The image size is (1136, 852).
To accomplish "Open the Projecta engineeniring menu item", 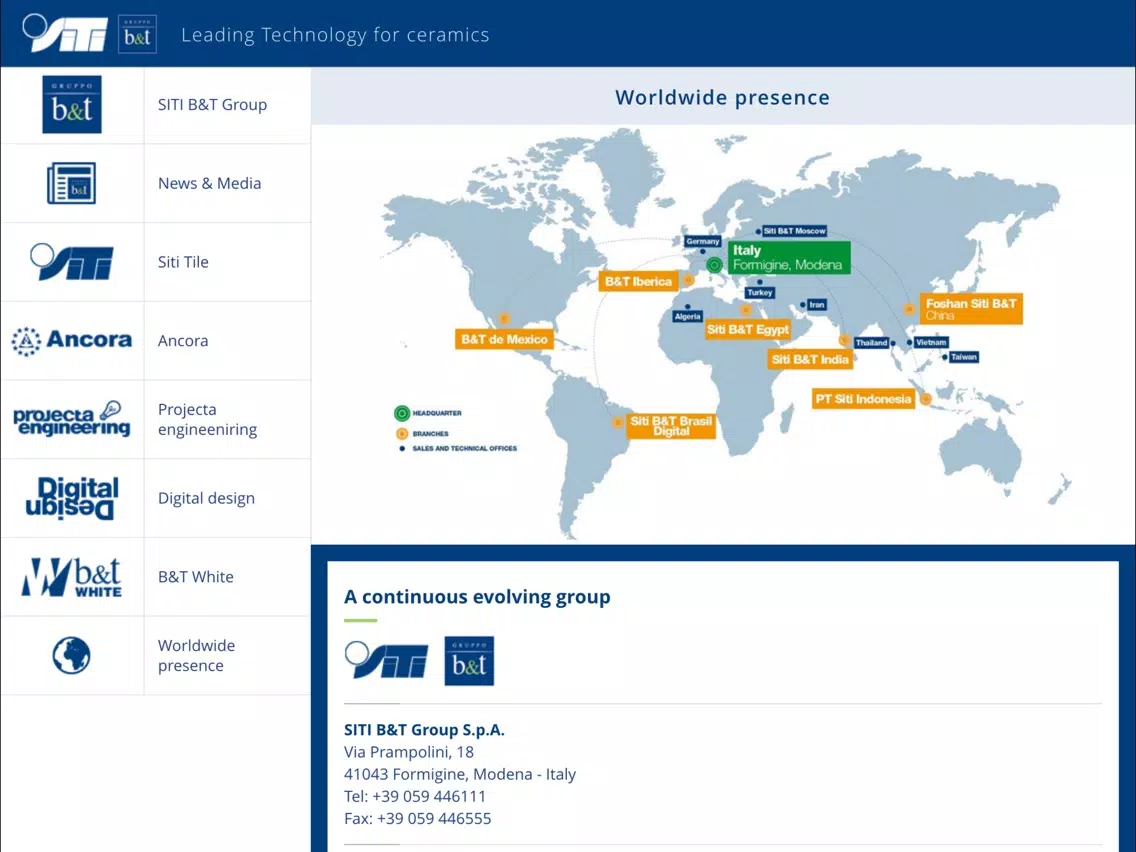I will click(207, 419).
